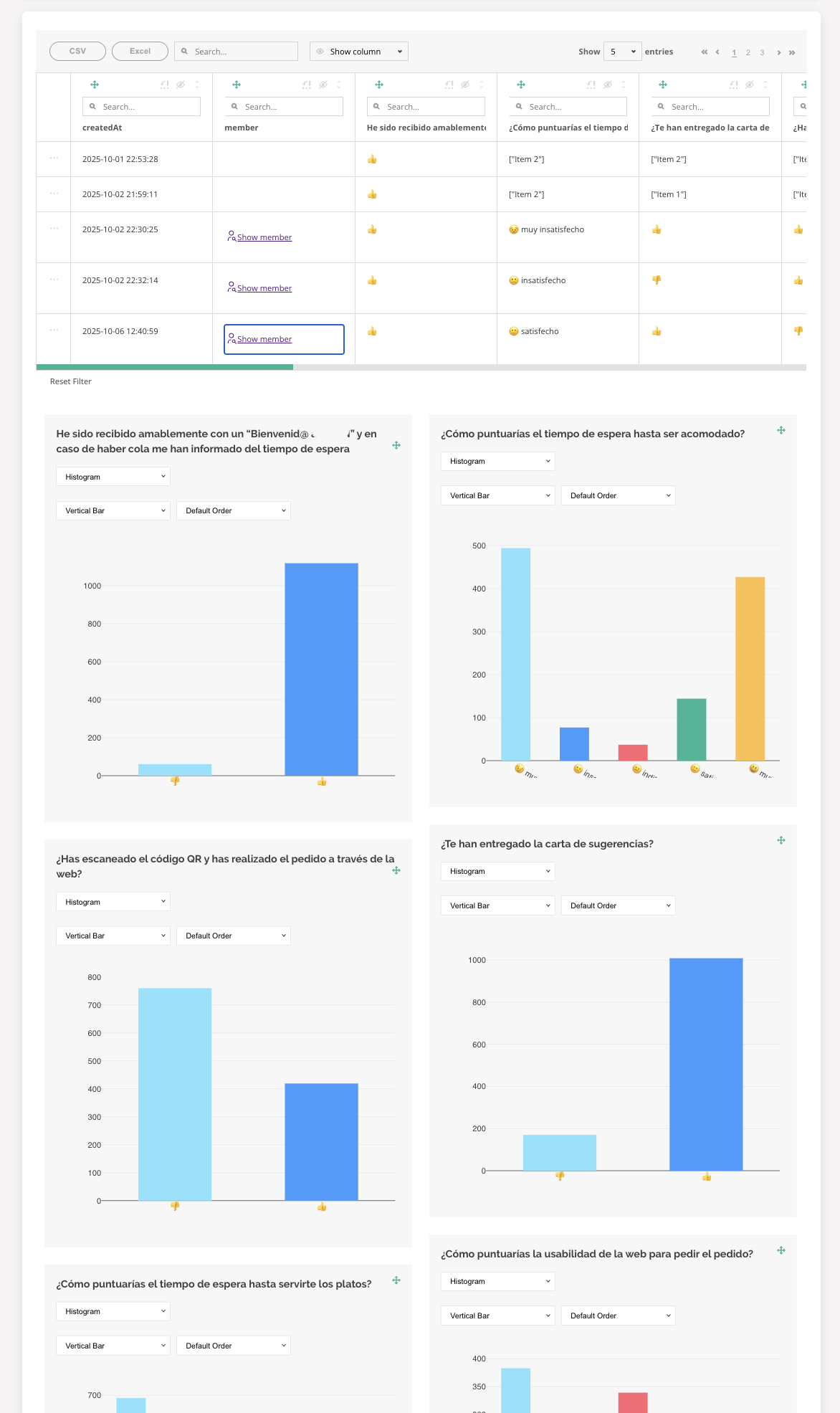
Task: Click the ¿Te han entregado column Search field
Action: [710, 106]
